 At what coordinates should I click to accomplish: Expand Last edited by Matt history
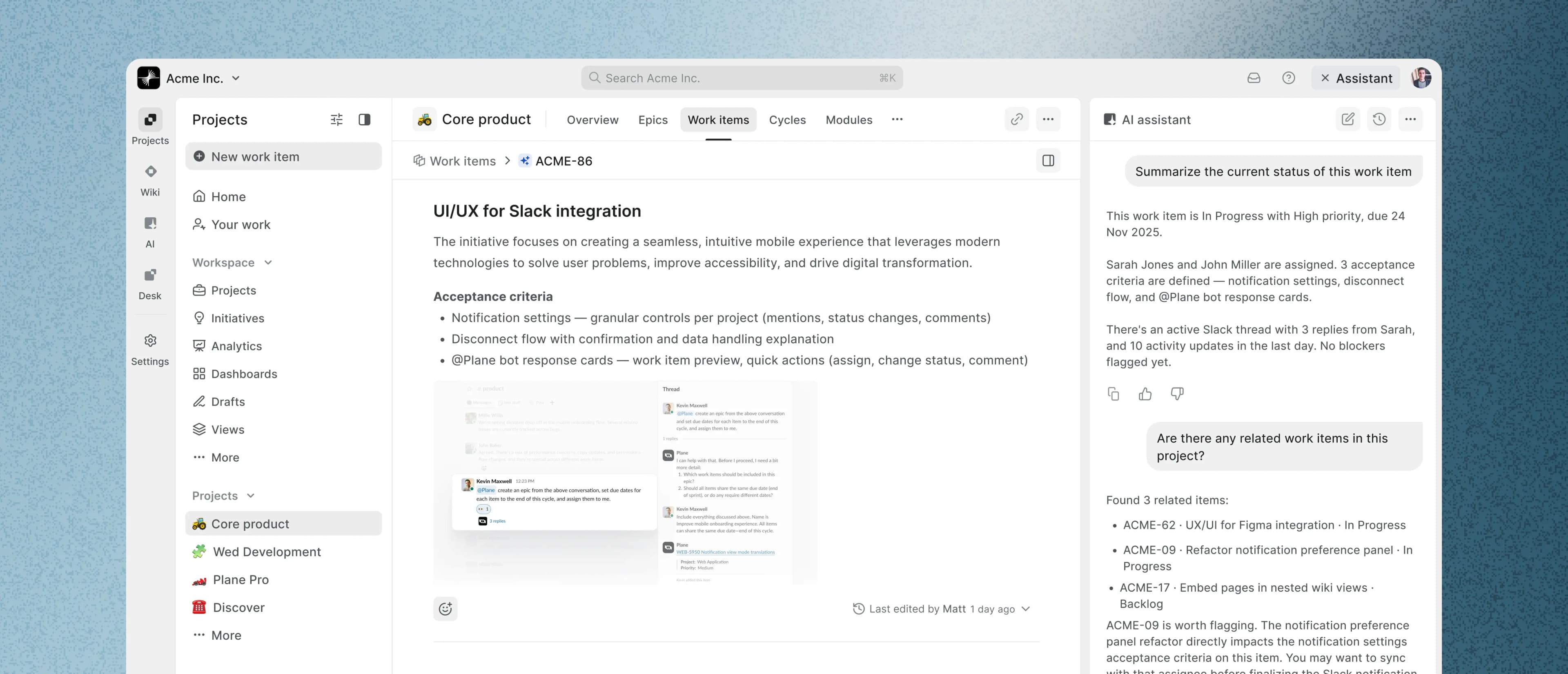[x=1026, y=609]
